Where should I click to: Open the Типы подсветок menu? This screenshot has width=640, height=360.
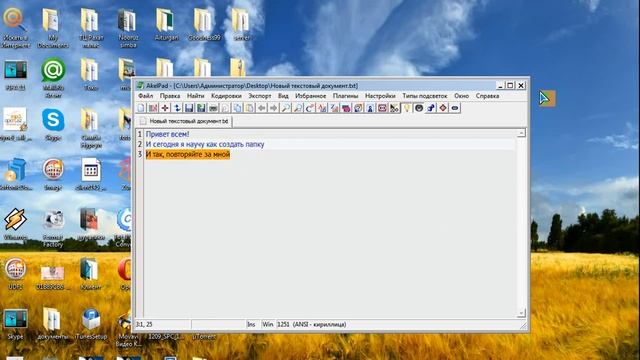(x=424, y=96)
